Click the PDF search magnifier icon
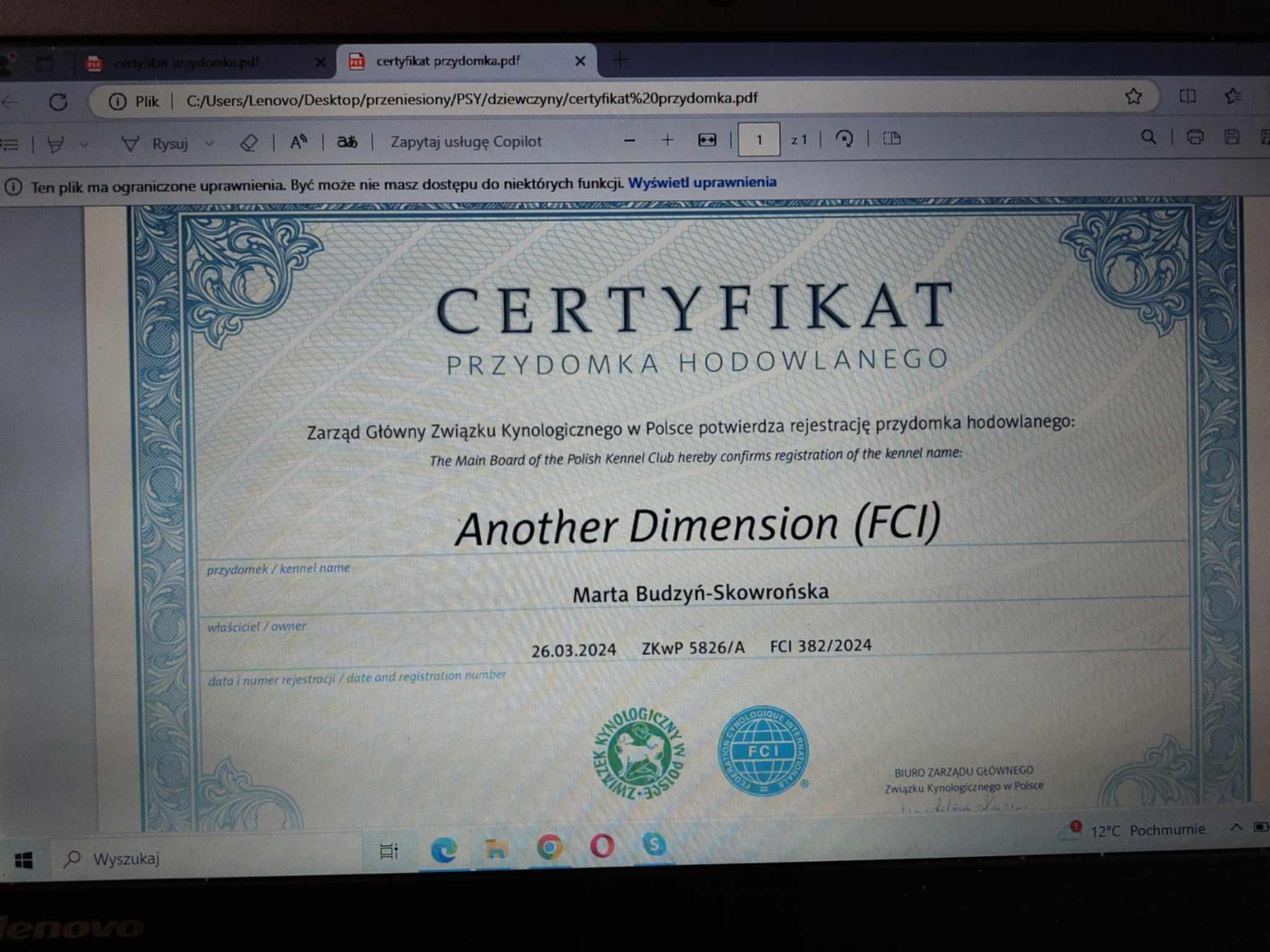 coord(1148,137)
